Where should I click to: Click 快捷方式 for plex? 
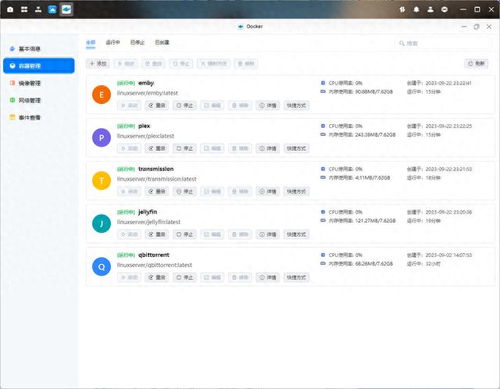point(296,148)
